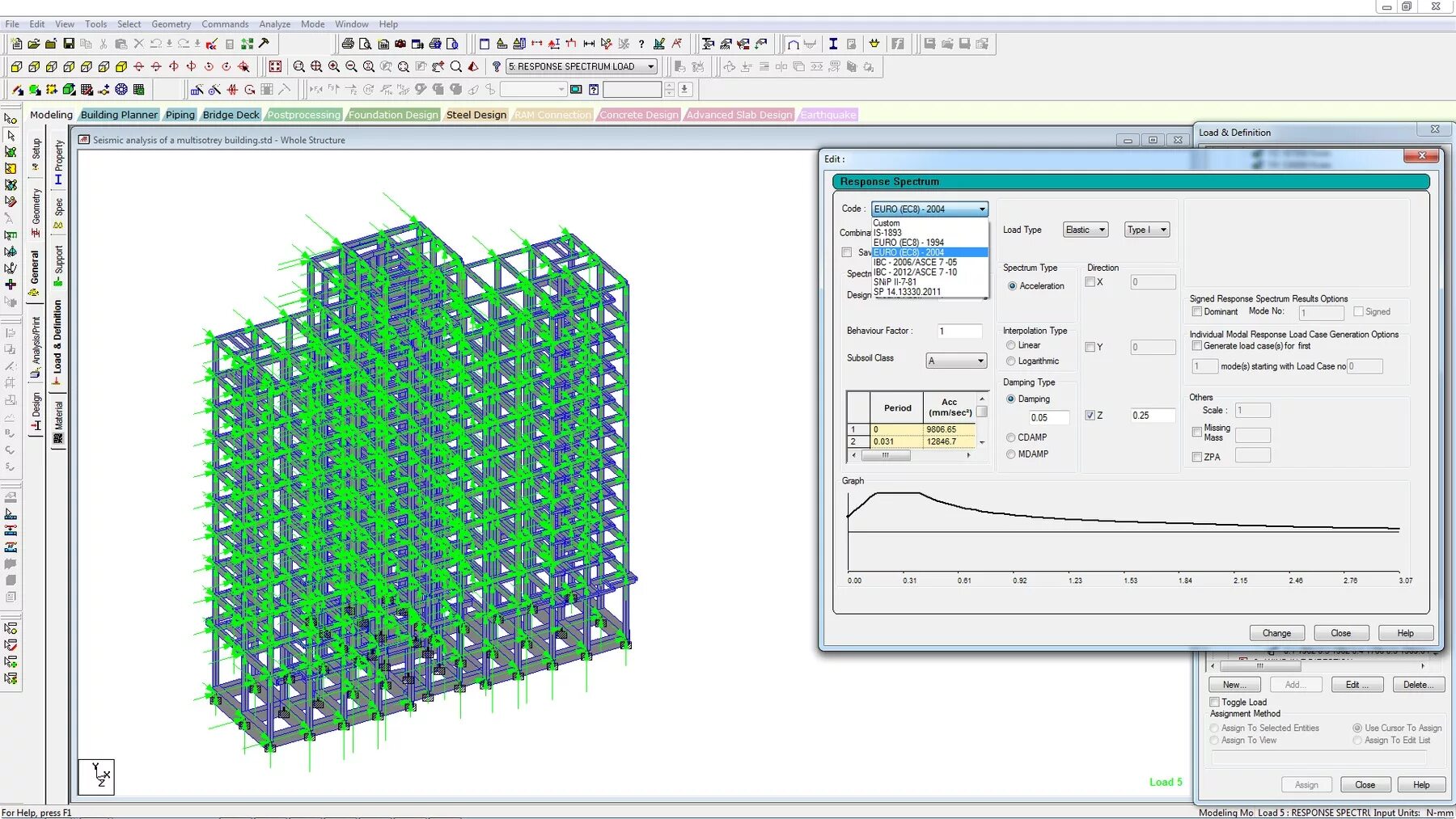Viewport: 1456px width, 819px height.
Task: Enable the Missing Mass checkbox
Action: [1197, 433]
